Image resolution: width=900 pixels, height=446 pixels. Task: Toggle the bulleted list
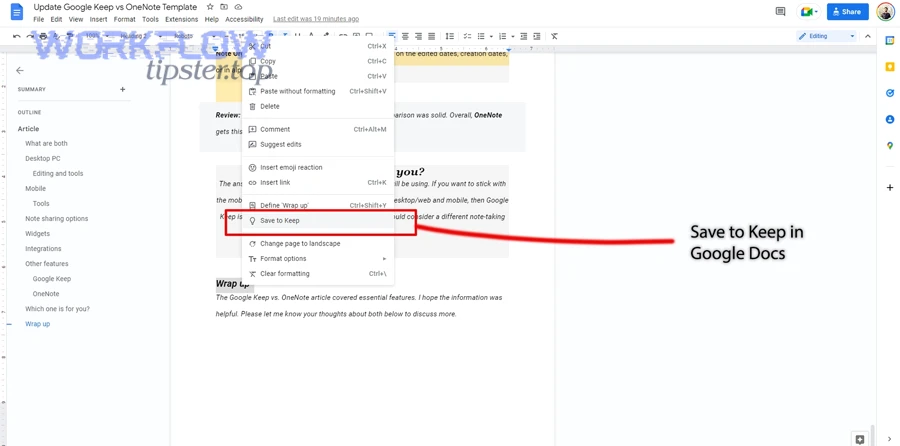pos(481,36)
